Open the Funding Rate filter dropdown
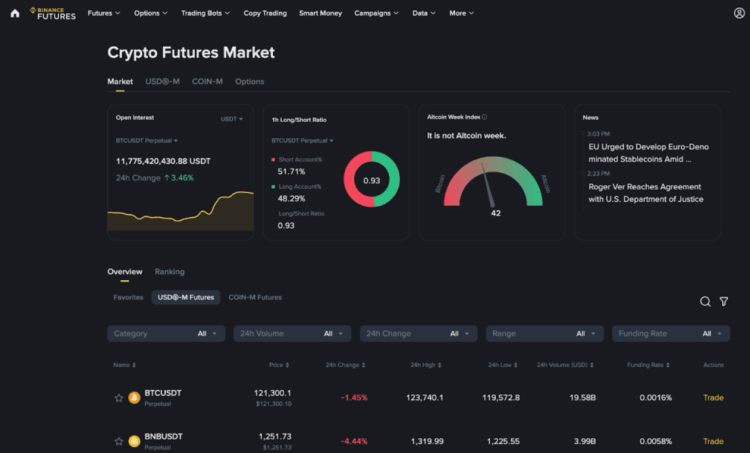The width and height of the screenshot is (750, 453). click(670, 333)
